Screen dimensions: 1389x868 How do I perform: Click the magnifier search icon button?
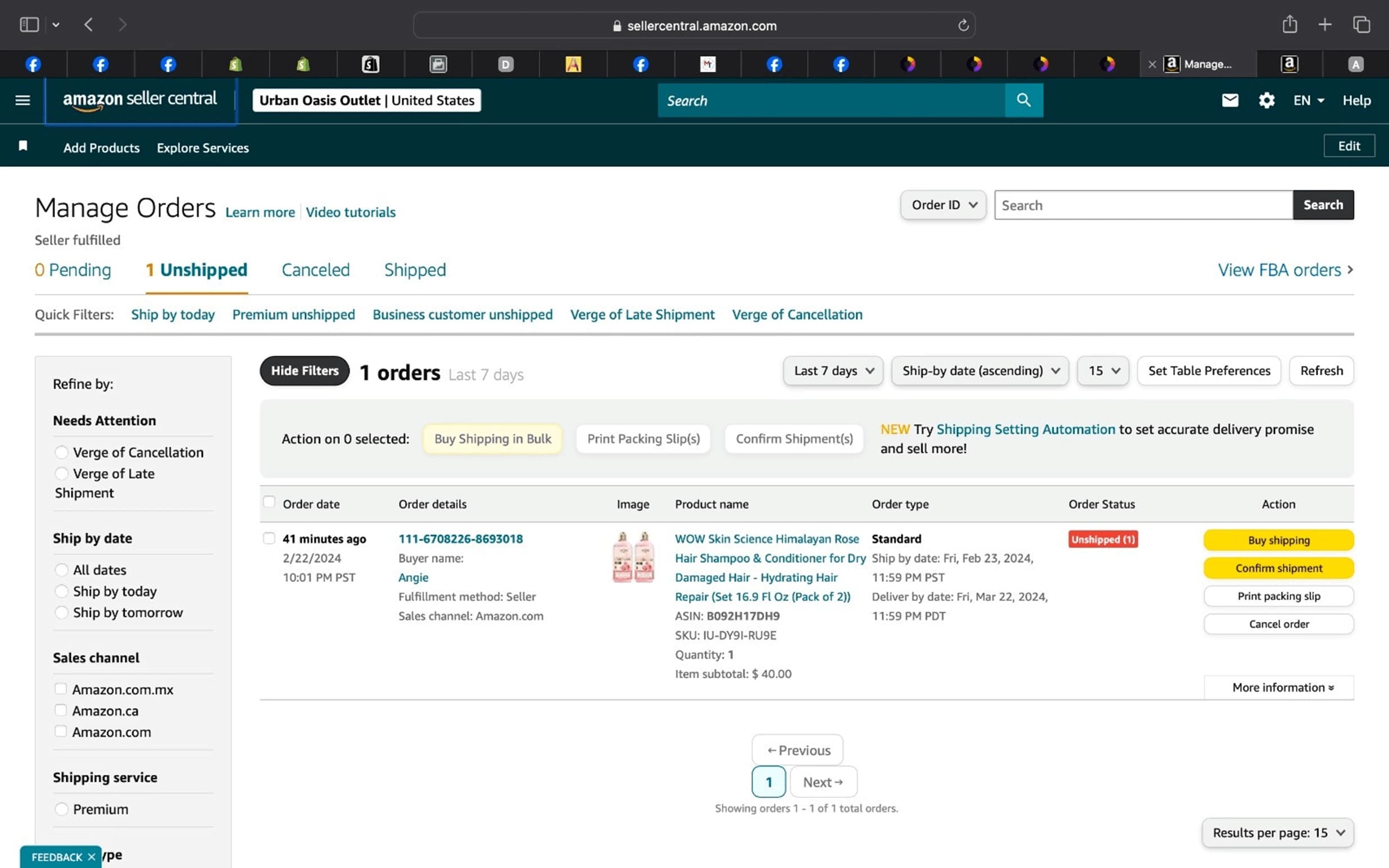tap(1023, 101)
